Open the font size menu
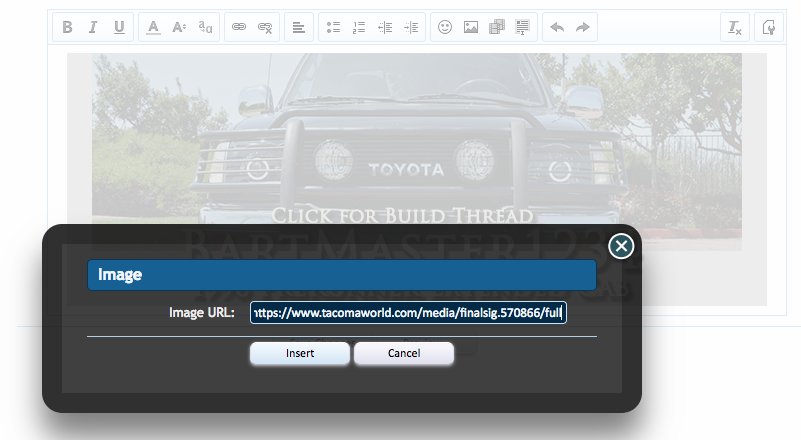801x440 pixels. [x=179, y=27]
